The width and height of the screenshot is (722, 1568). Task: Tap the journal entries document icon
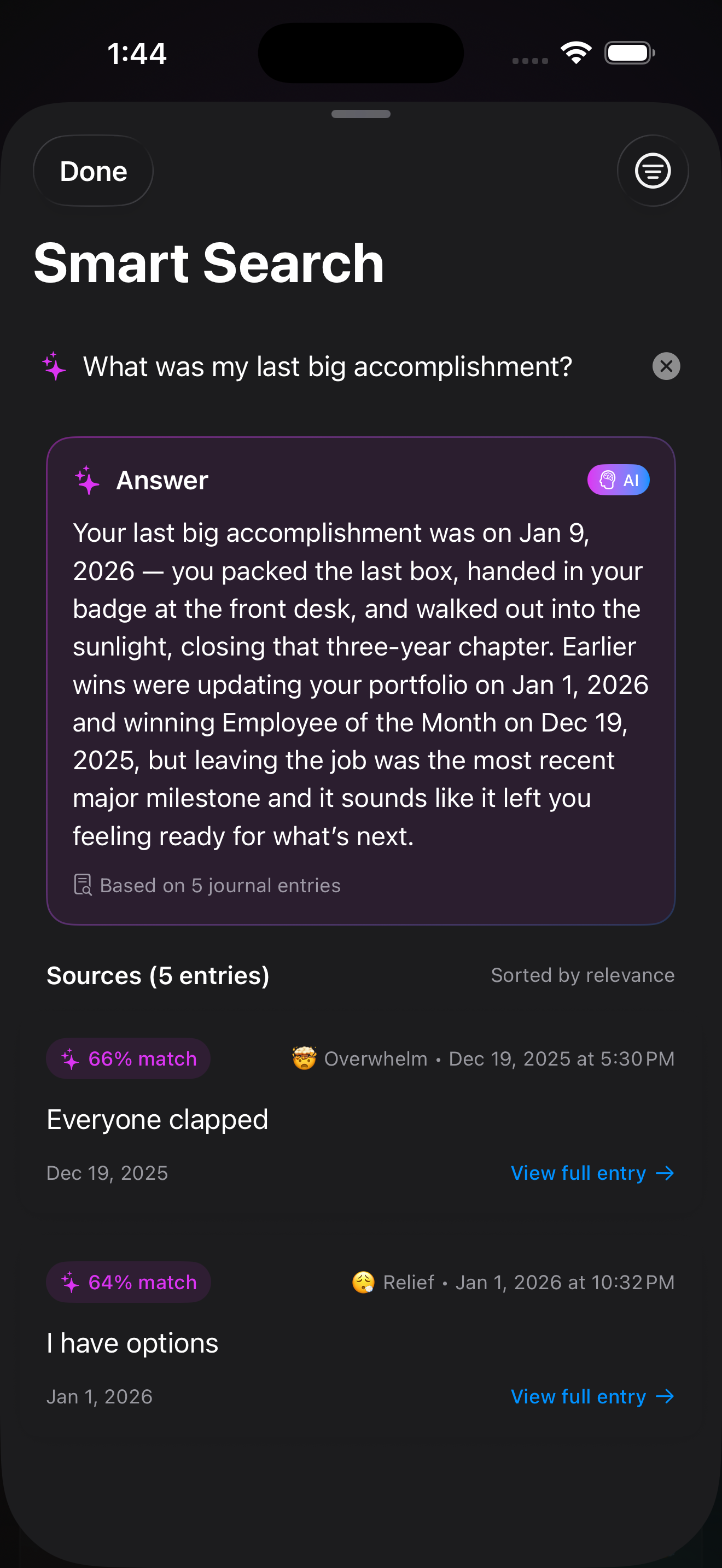click(x=83, y=885)
